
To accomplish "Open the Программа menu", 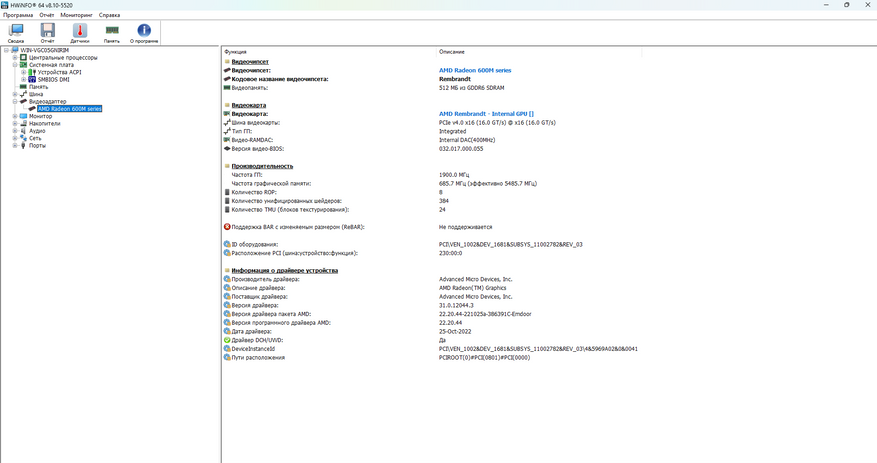I will point(18,15).
